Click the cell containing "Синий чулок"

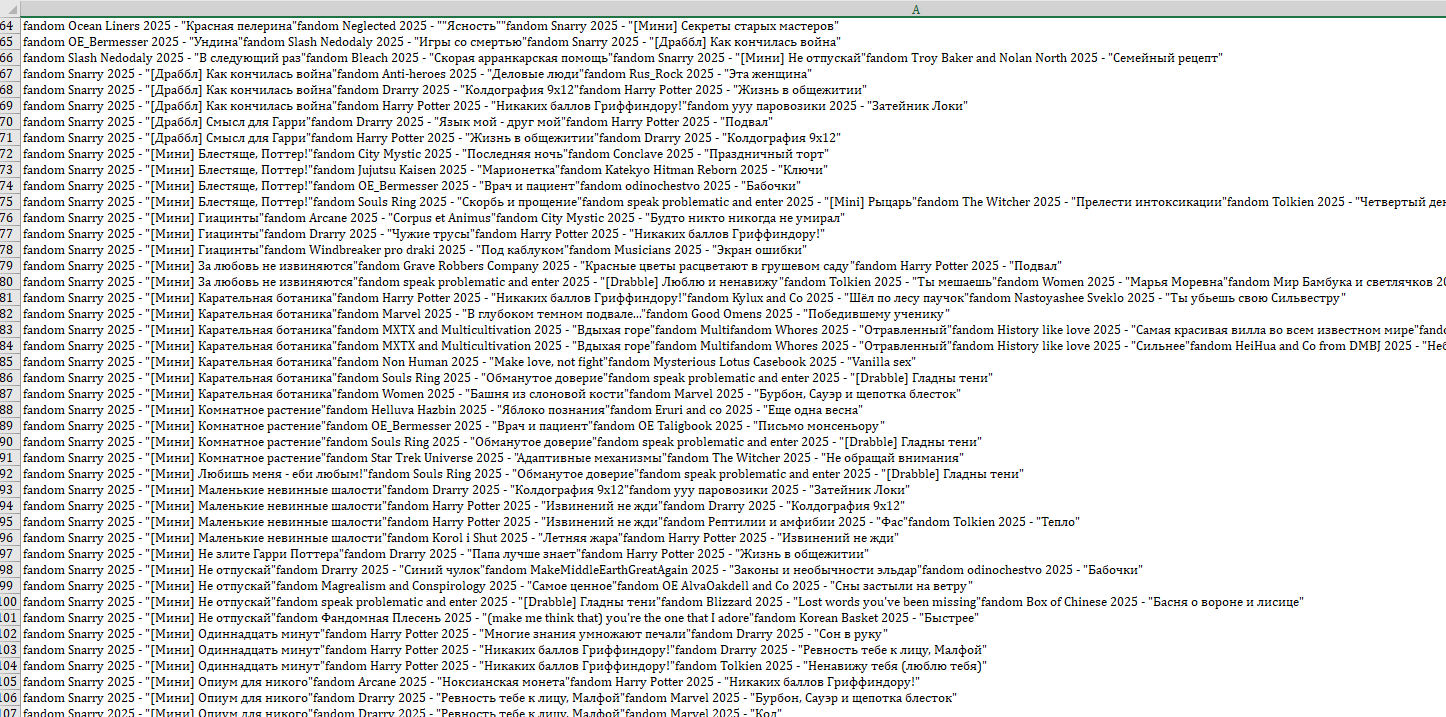(x=732, y=570)
